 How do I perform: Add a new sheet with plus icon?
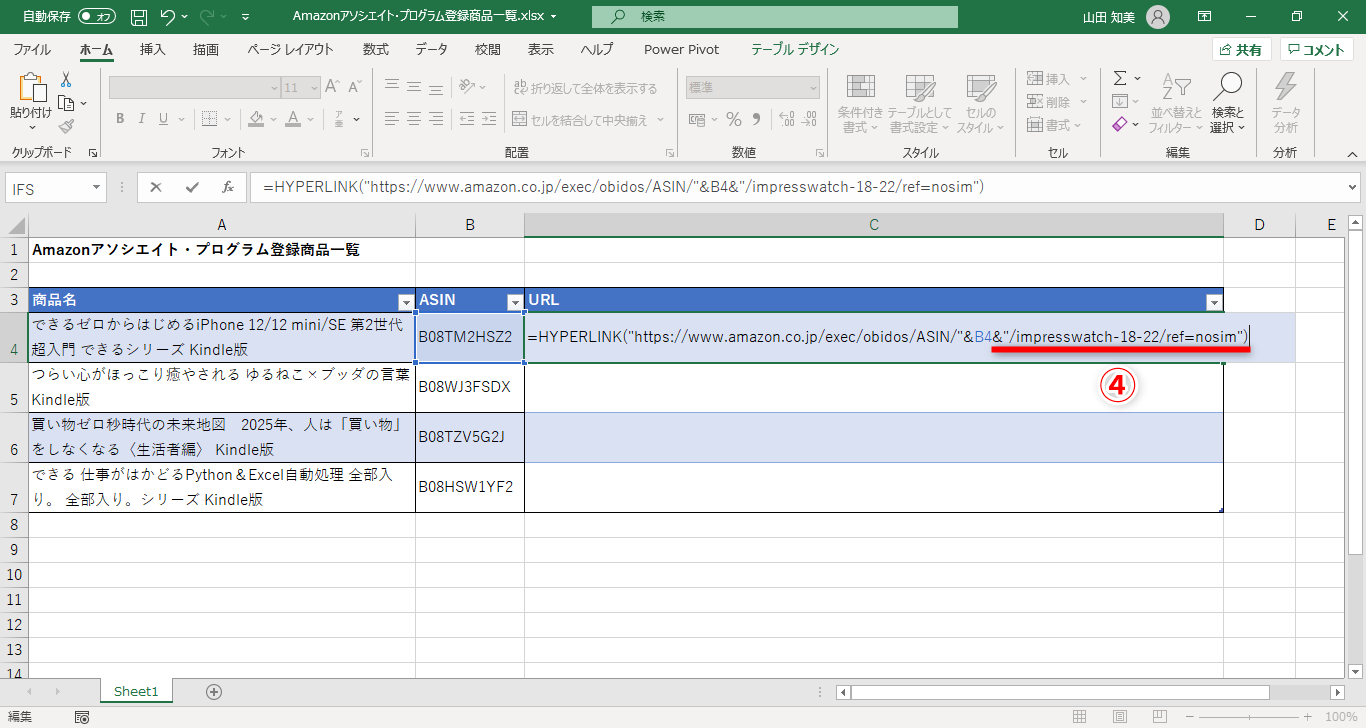[x=213, y=691]
